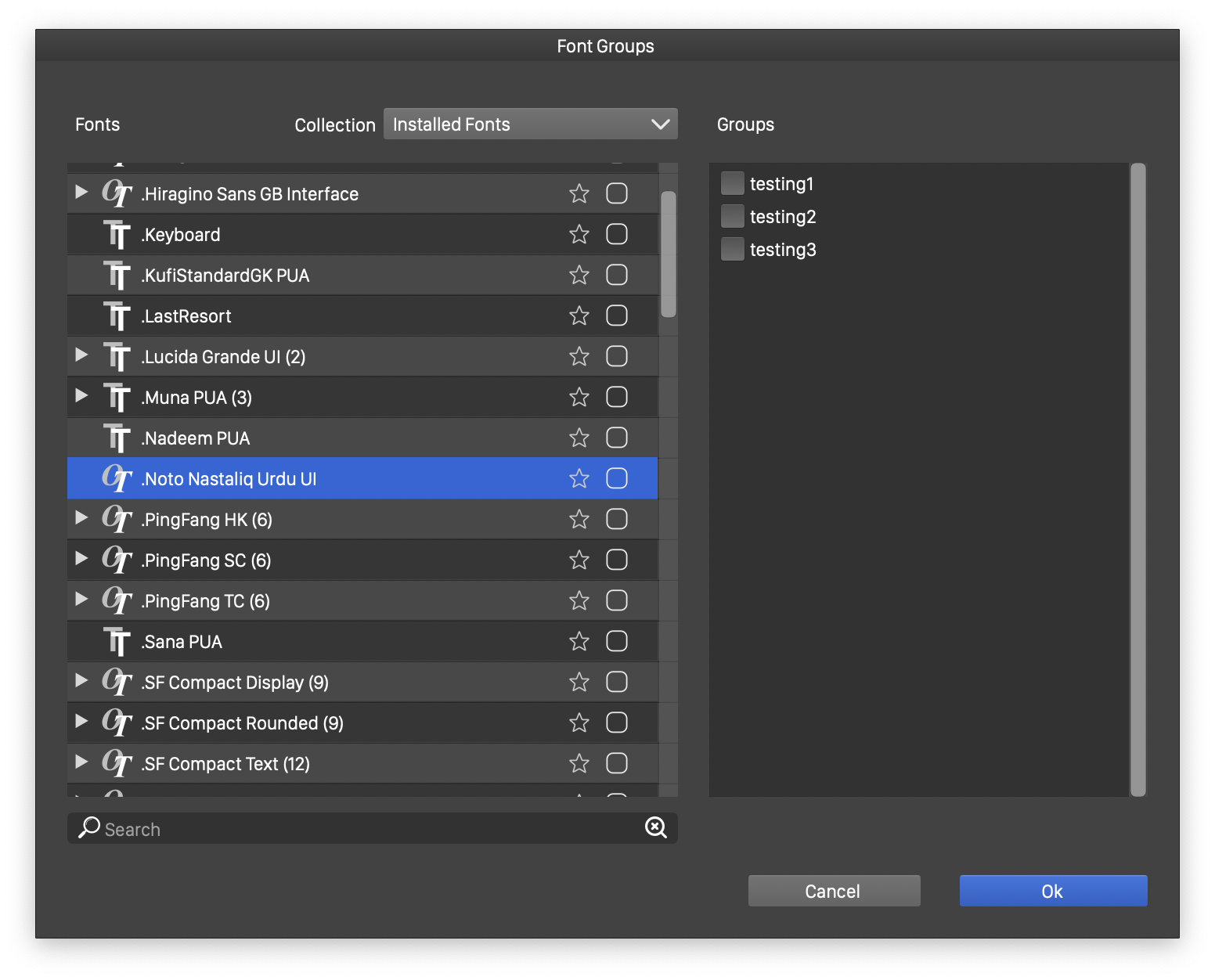Expand the .SF Compact Display family
The width and height of the screenshot is (1215, 980).
pyautogui.click(x=81, y=681)
